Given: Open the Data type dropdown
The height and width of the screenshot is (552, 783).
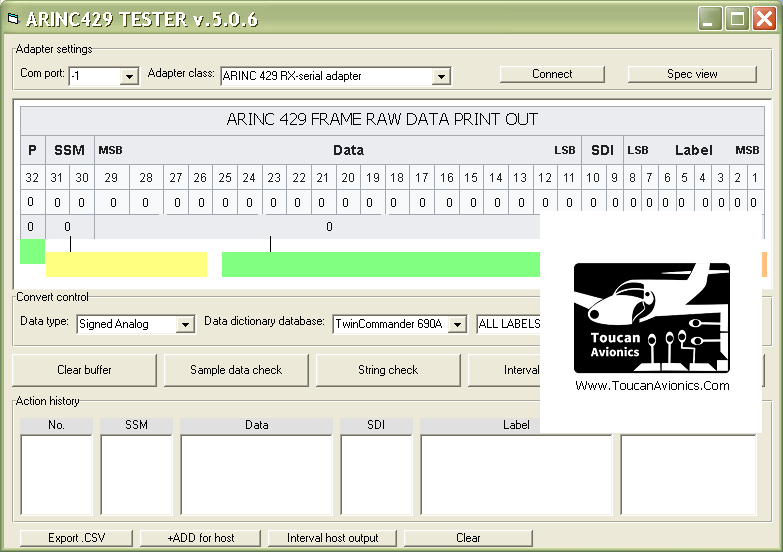Looking at the screenshot, I should click(x=185, y=324).
